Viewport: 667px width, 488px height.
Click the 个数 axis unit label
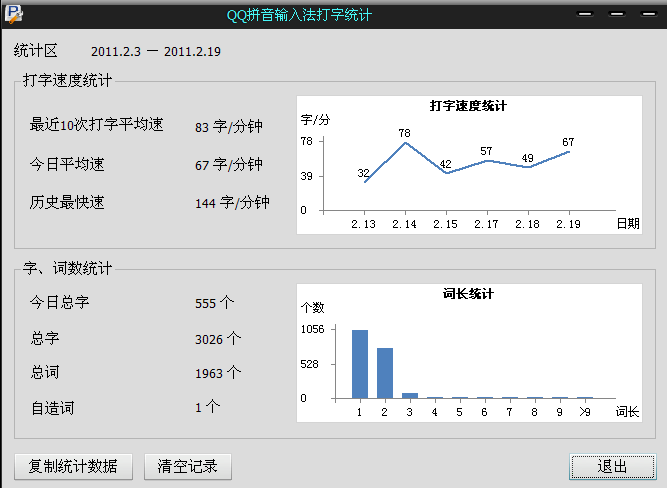tap(313, 307)
